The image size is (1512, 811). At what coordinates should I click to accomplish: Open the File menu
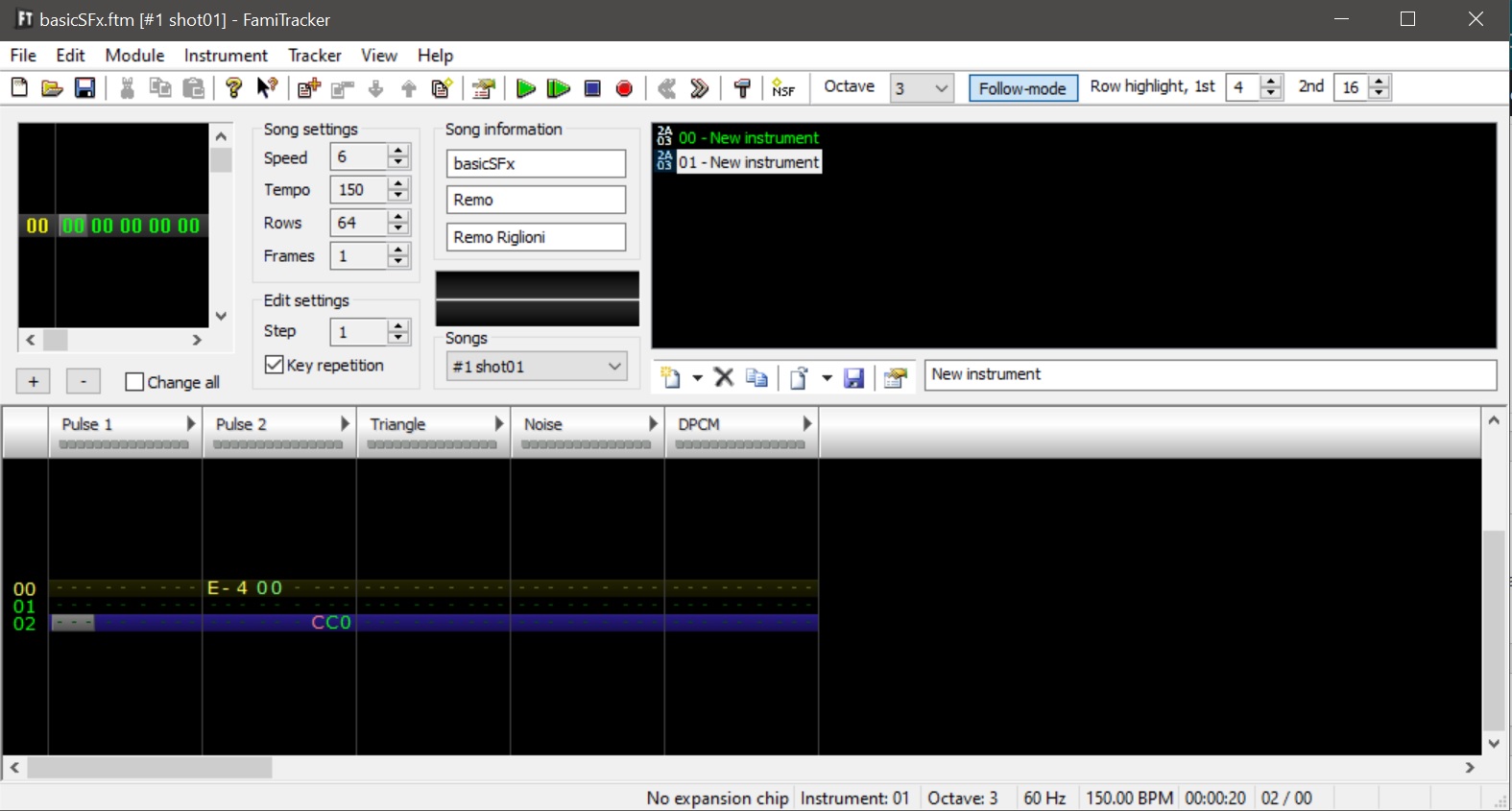pos(23,56)
